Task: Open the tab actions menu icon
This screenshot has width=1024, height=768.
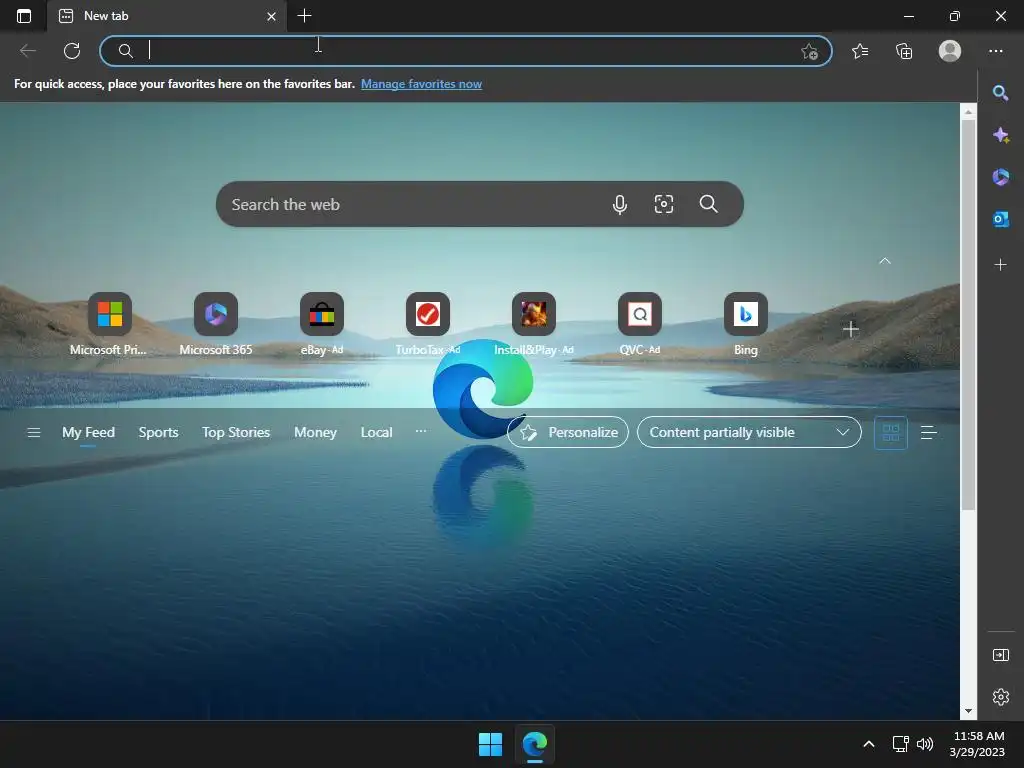Action: coord(24,16)
